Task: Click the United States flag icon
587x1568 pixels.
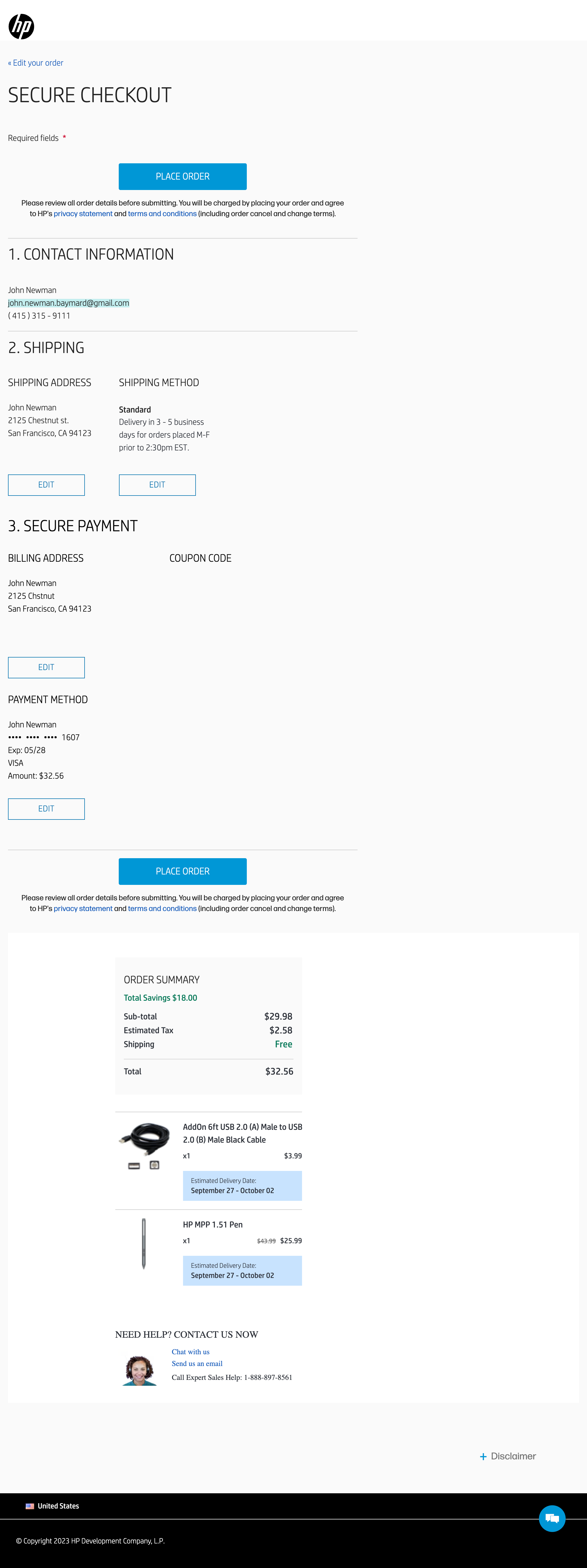Action: pyautogui.click(x=30, y=1506)
